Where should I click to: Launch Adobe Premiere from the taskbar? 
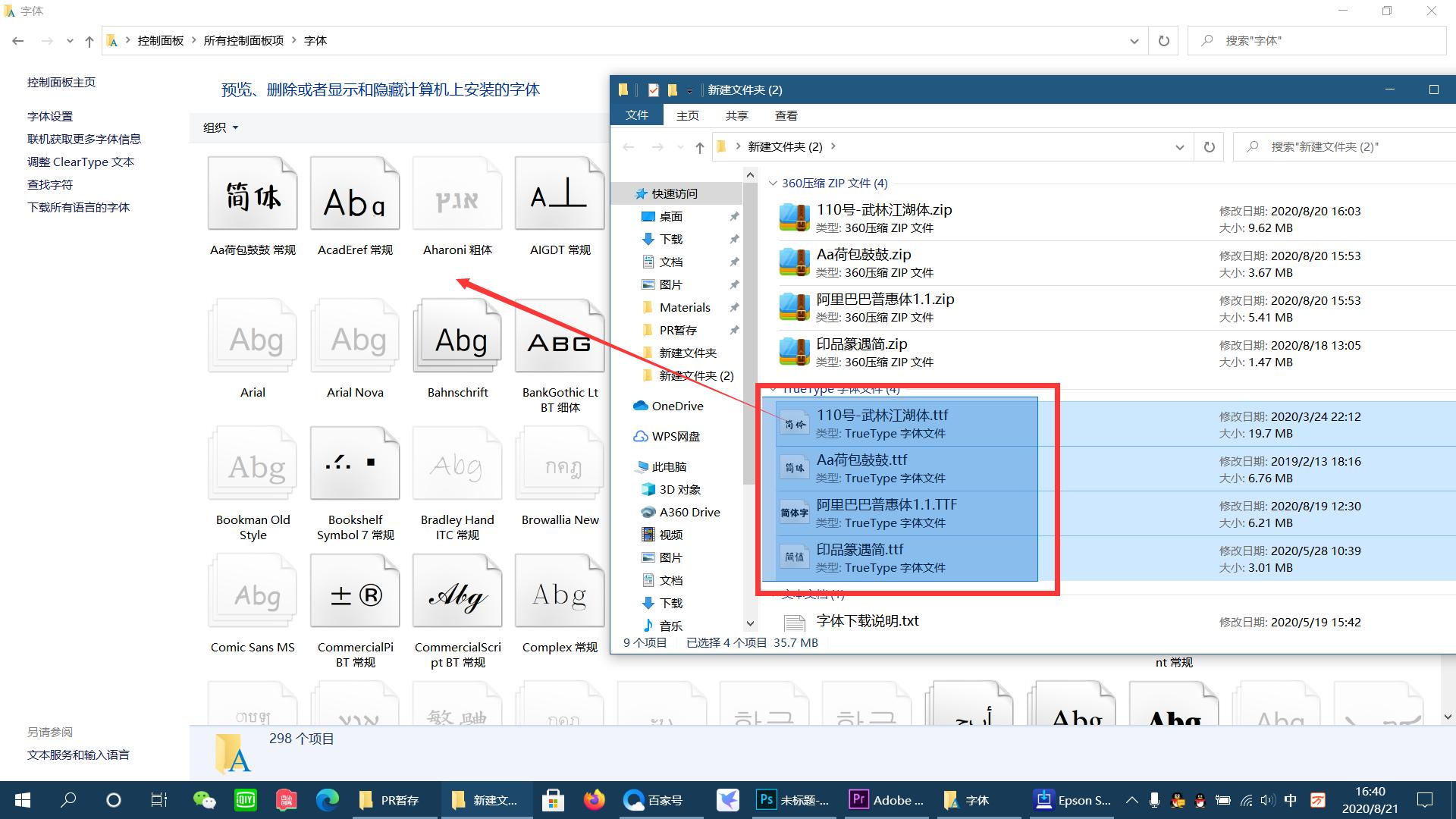tap(858, 800)
